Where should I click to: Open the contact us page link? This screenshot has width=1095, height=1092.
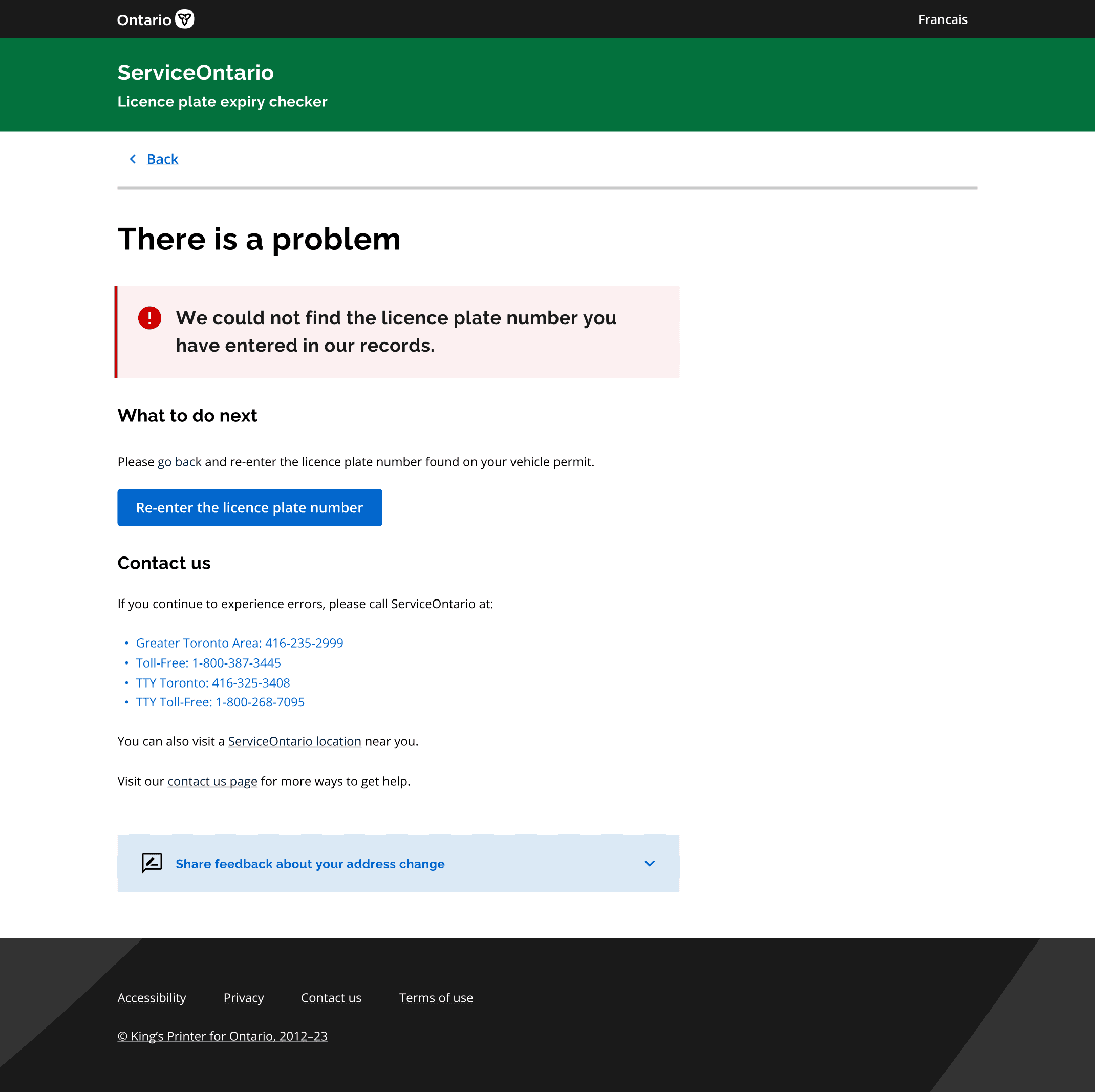(212, 781)
